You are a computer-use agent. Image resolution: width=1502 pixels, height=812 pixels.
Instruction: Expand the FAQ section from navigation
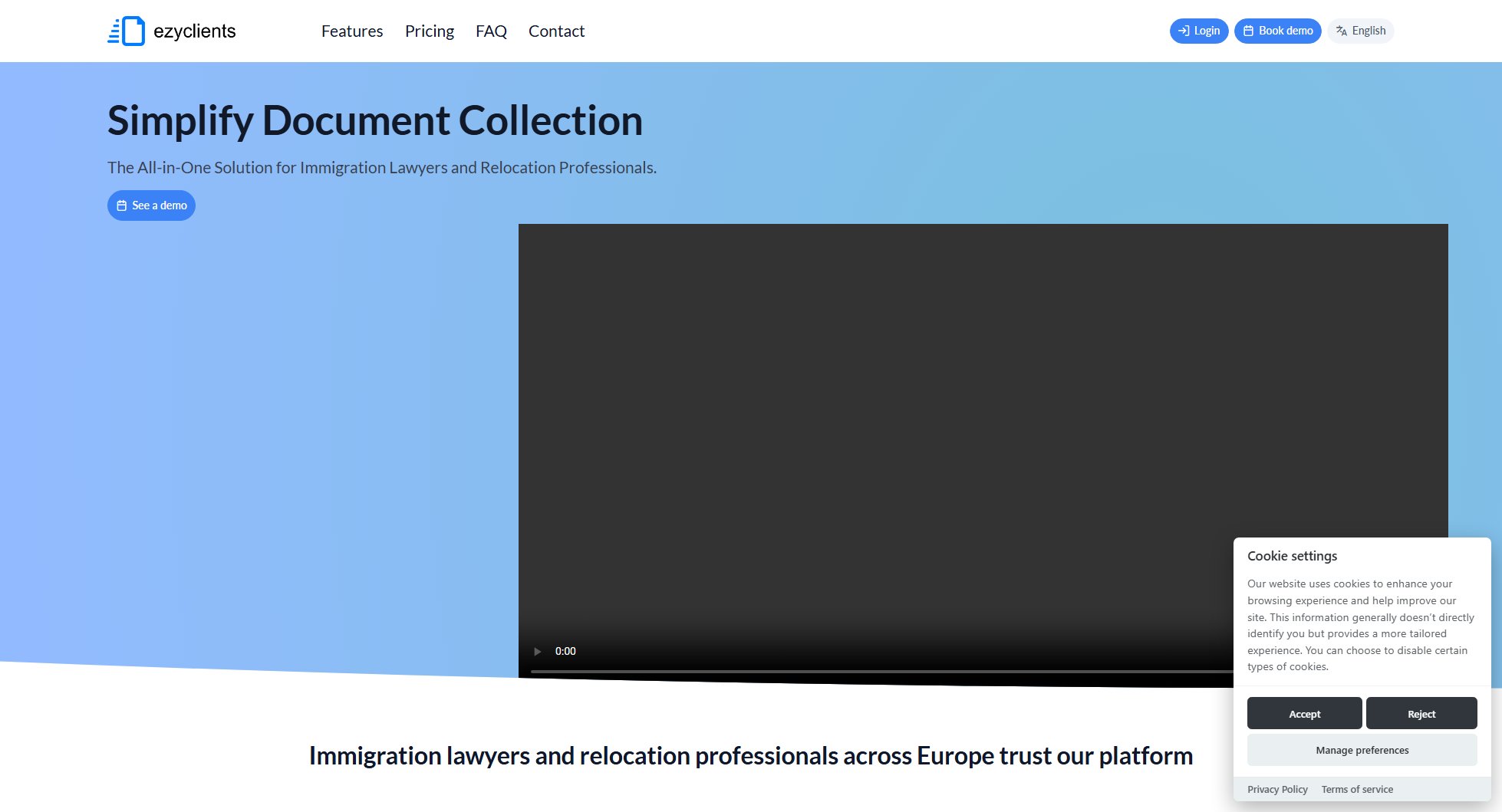coord(491,31)
